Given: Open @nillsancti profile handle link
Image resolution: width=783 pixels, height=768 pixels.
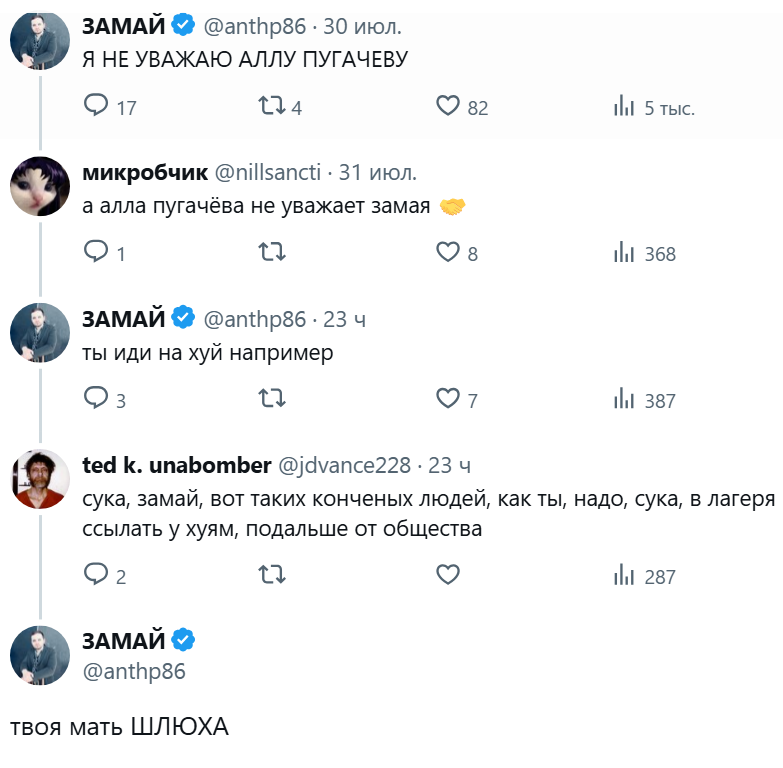Looking at the screenshot, I should pos(268,172).
